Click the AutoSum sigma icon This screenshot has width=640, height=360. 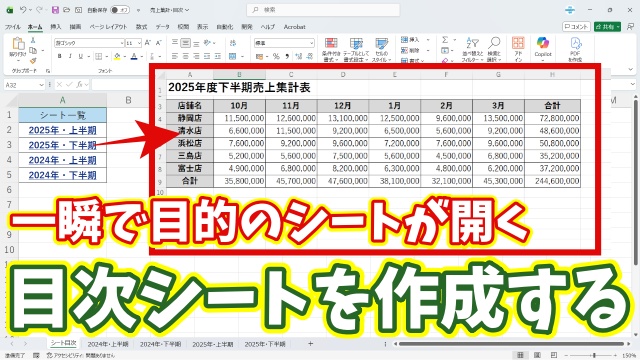(444, 40)
